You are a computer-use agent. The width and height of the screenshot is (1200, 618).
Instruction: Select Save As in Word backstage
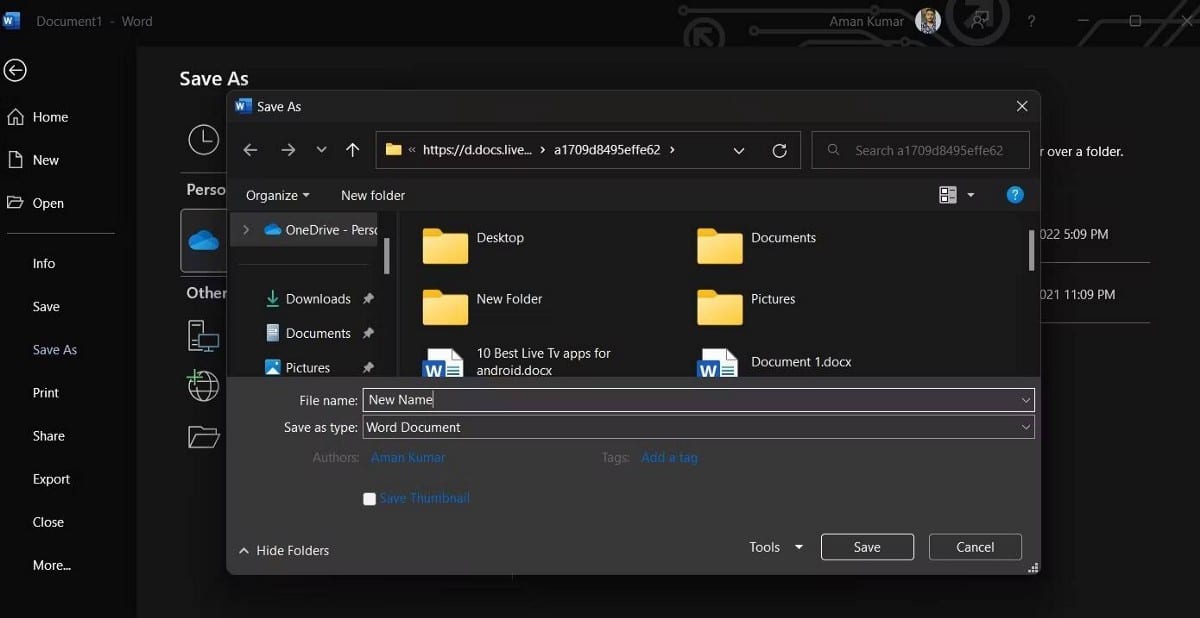pos(55,350)
